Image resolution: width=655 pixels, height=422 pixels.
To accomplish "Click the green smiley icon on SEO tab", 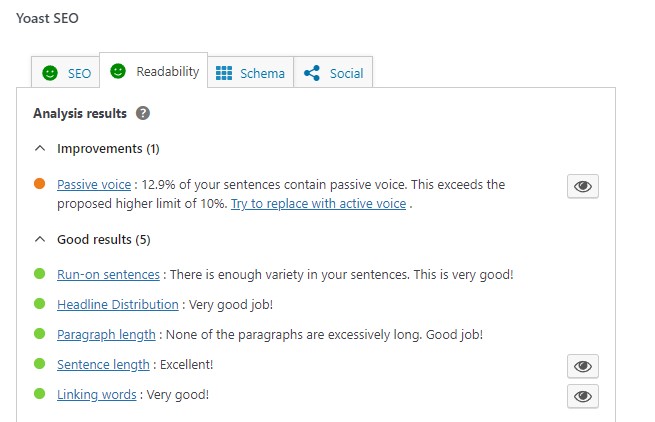I will (49, 73).
